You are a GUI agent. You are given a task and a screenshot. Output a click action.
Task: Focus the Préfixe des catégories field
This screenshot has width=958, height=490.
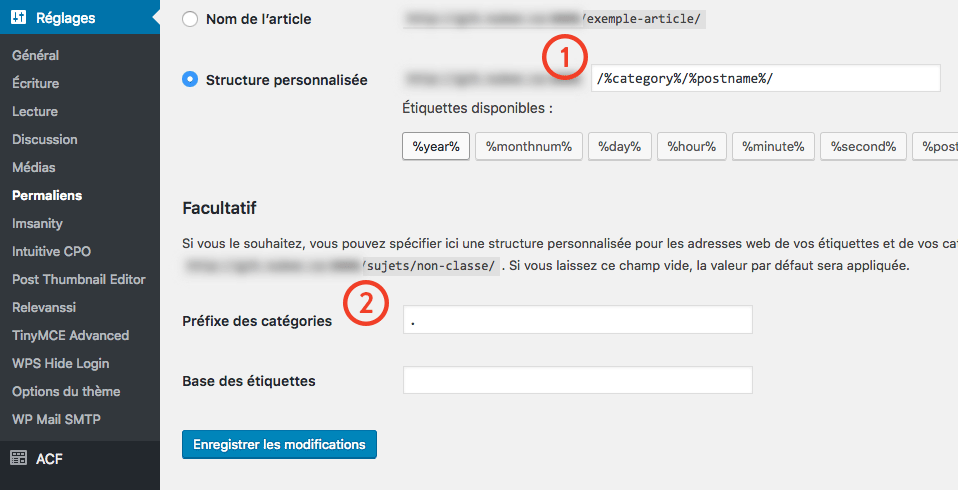(577, 320)
